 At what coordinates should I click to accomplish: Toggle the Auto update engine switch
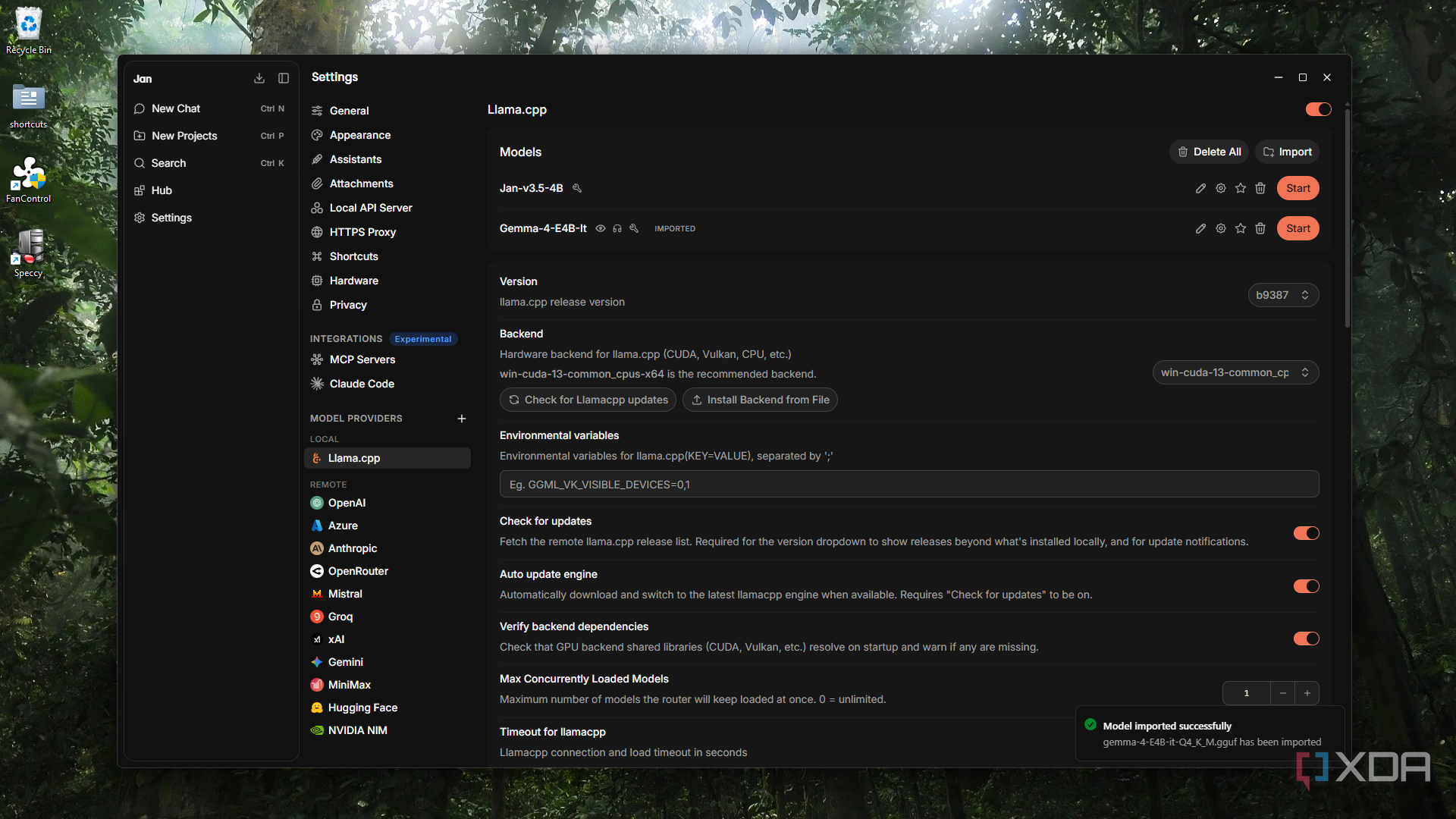pos(1307,586)
